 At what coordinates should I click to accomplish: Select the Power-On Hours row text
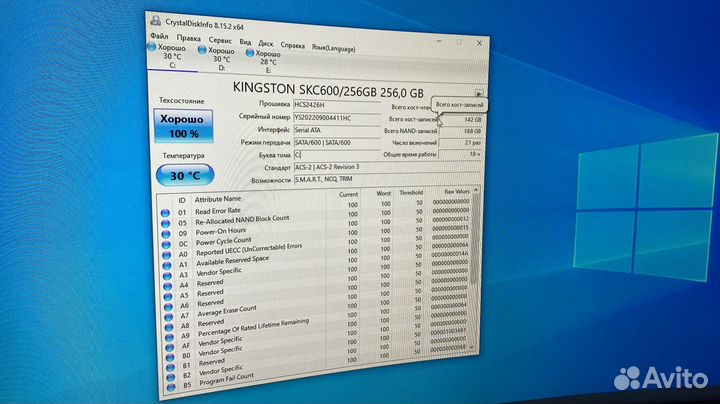(221, 231)
